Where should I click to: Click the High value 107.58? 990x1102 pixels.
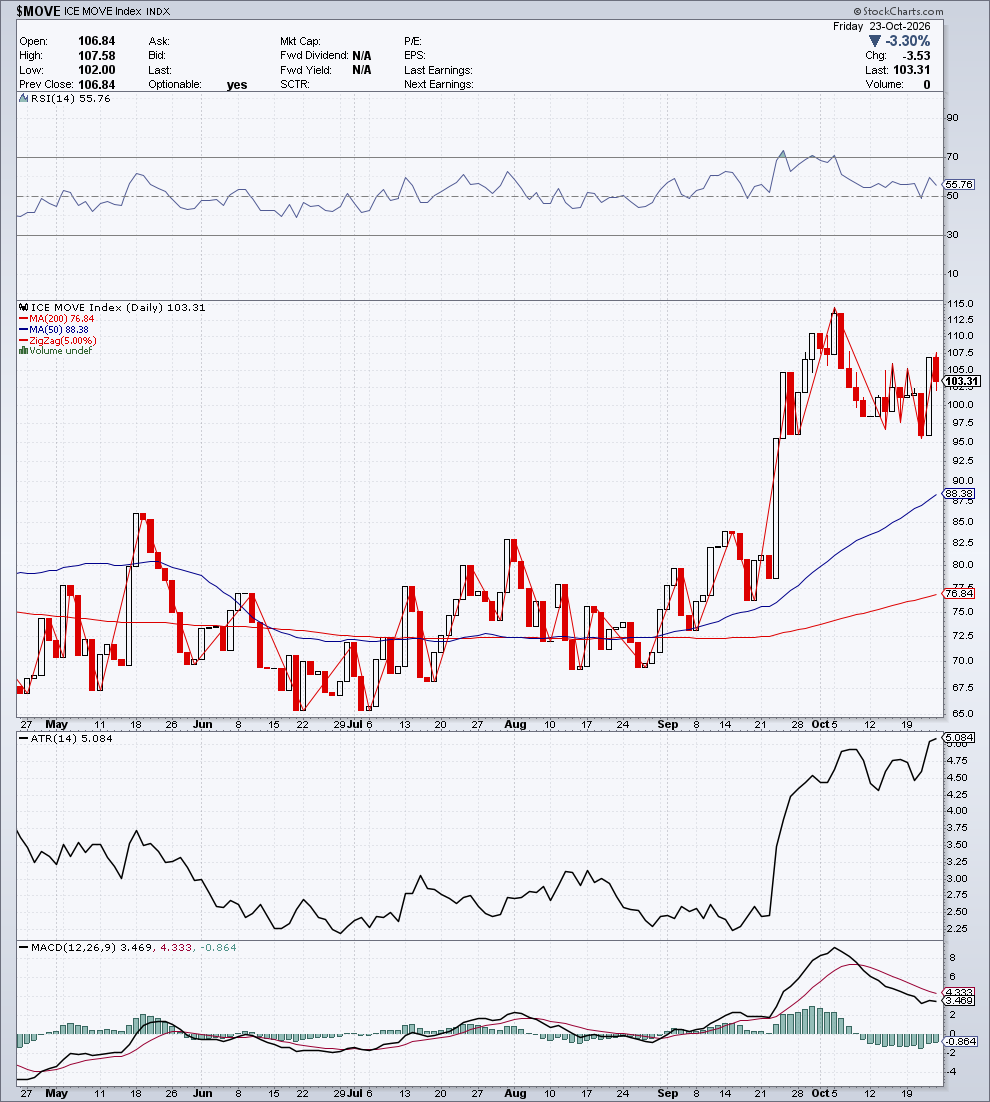click(x=96, y=56)
